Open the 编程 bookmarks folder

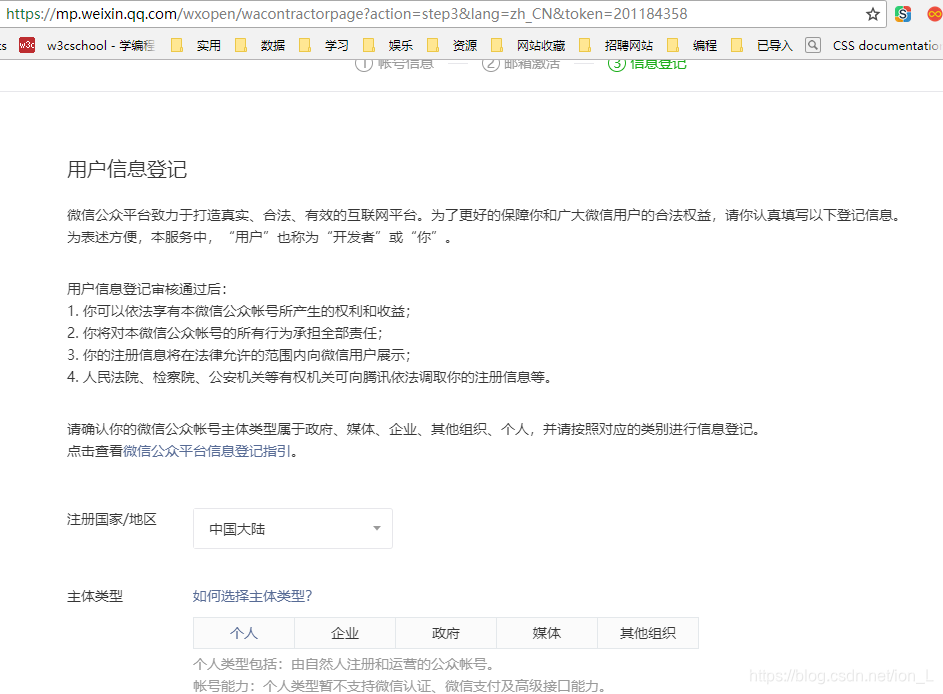(692, 45)
